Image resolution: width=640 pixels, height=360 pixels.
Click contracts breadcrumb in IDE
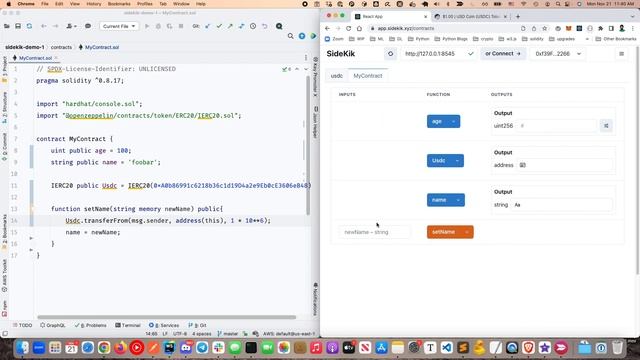[x=61, y=47]
